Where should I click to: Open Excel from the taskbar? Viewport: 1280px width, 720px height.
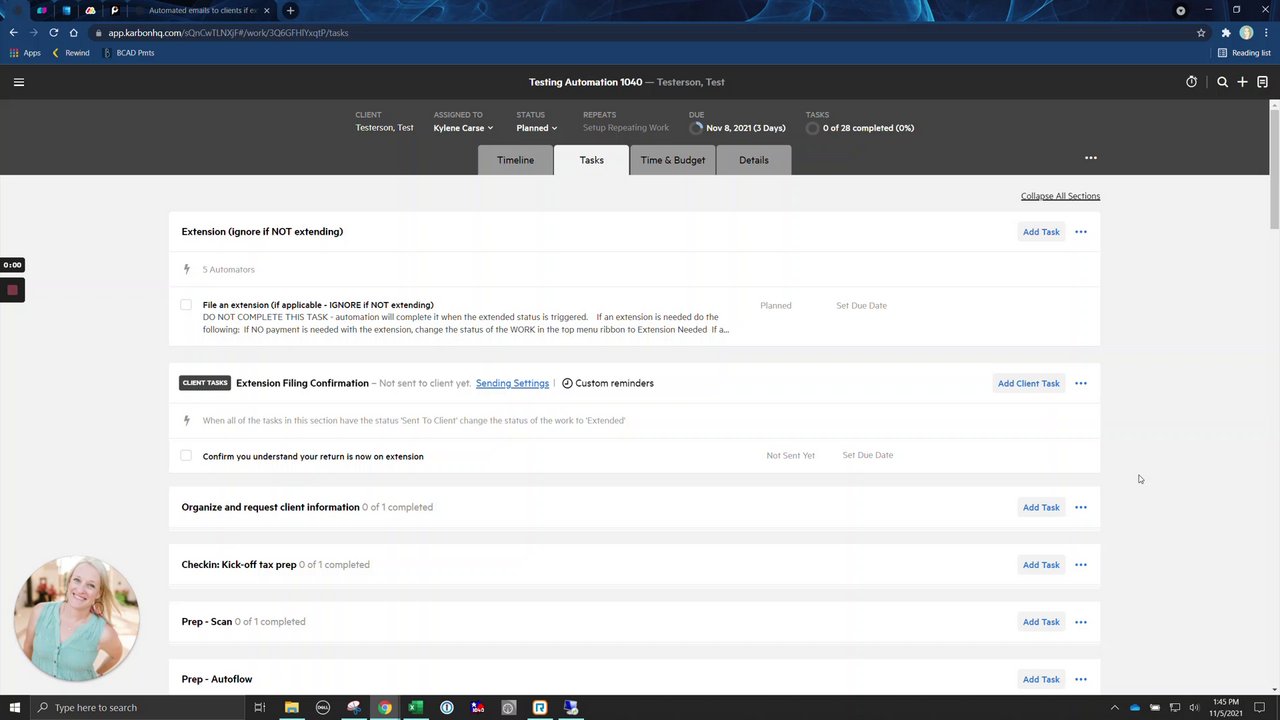pyautogui.click(x=415, y=708)
